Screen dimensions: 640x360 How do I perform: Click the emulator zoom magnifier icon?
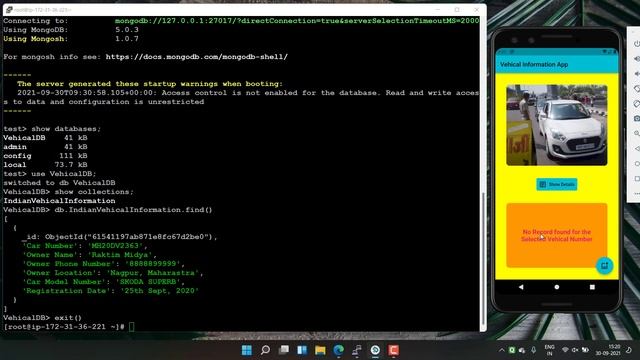pos(636,133)
